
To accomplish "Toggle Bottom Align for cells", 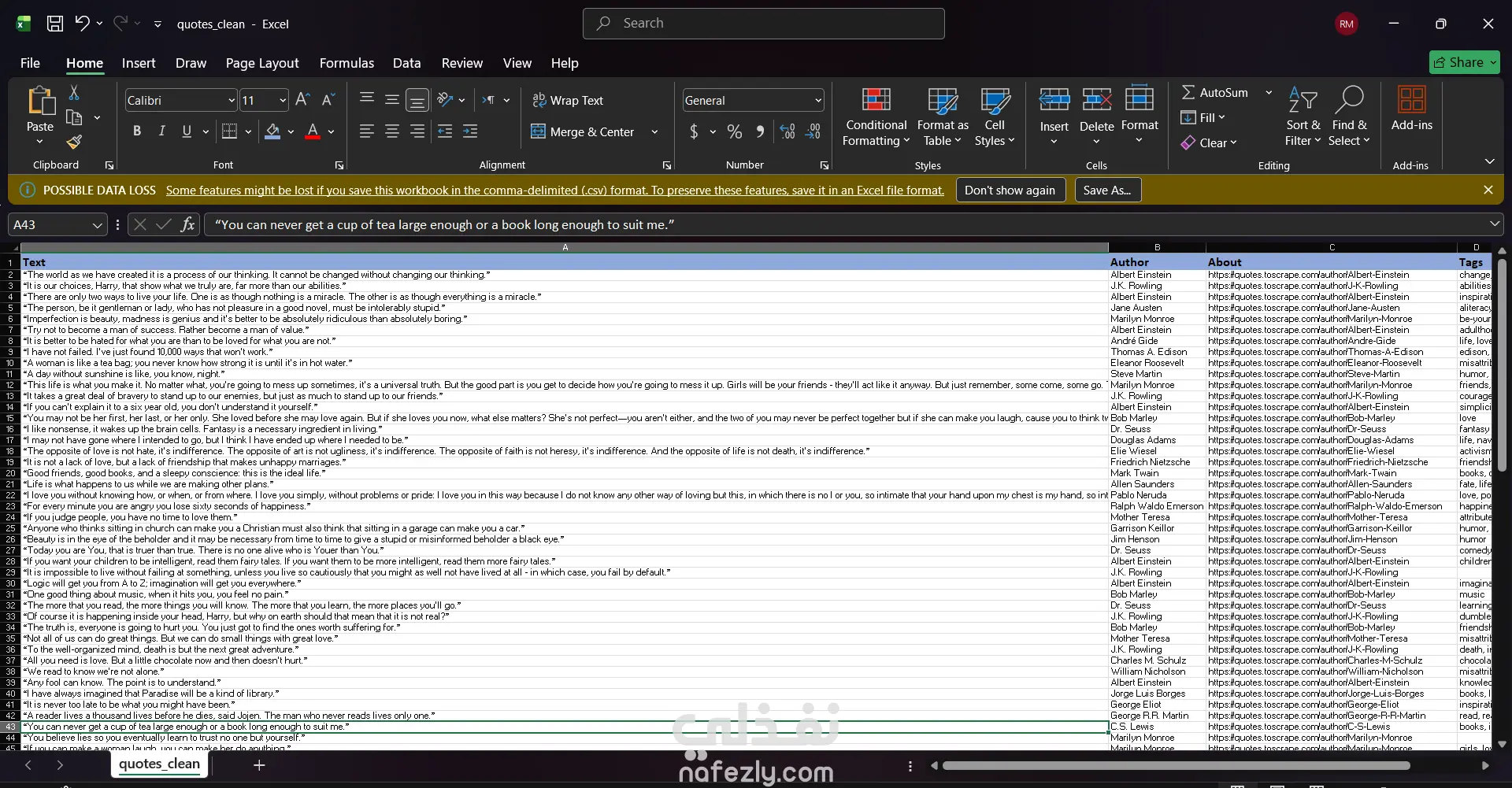I will point(417,100).
